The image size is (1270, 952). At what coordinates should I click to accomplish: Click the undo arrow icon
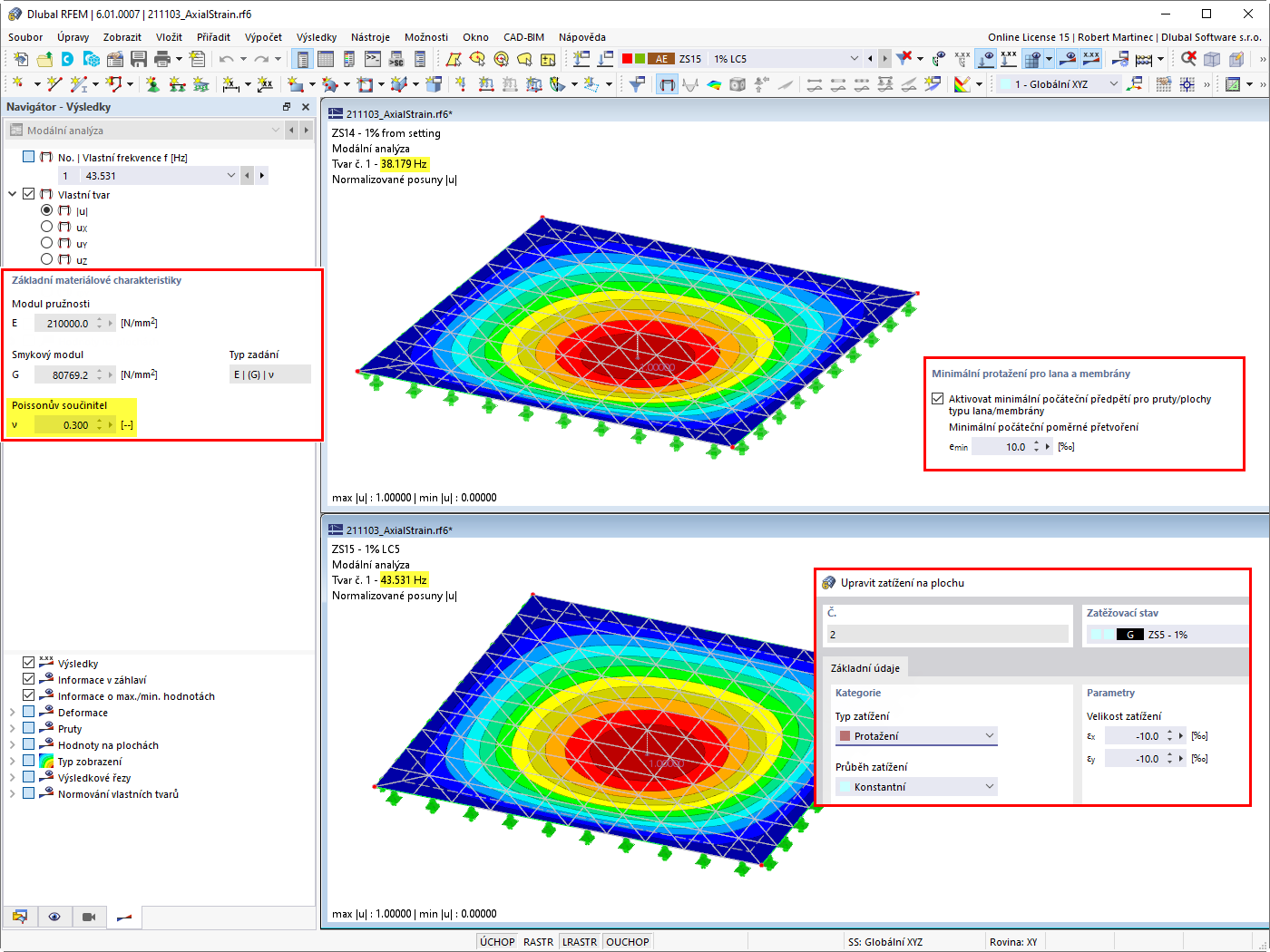click(225, 59)
